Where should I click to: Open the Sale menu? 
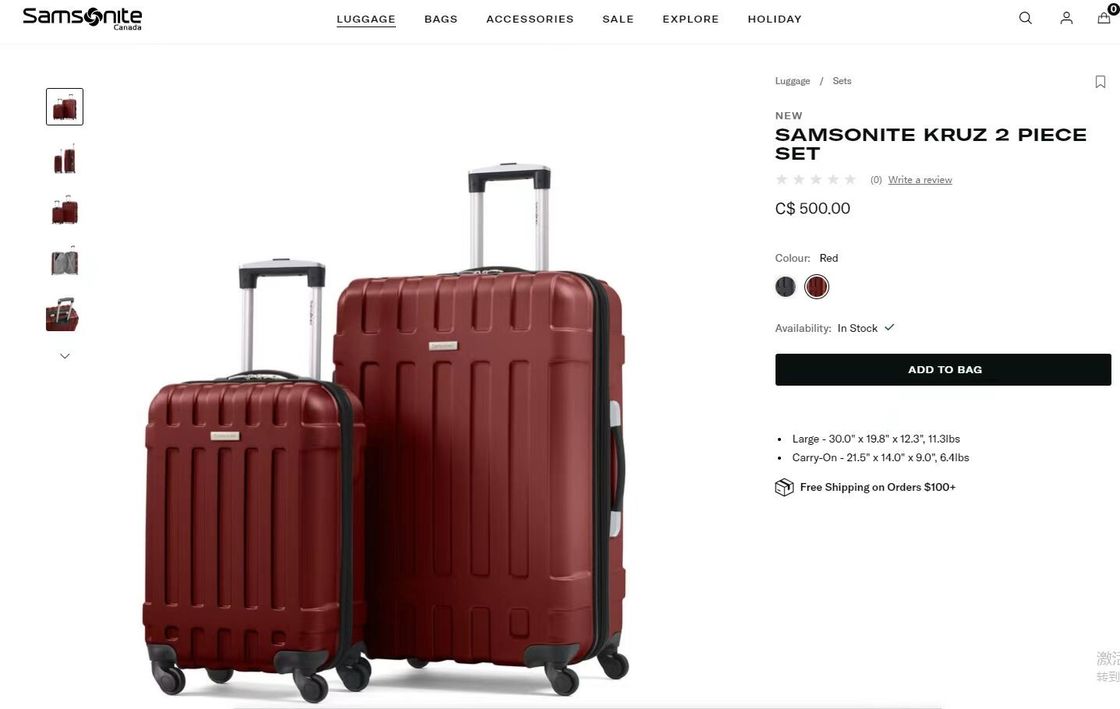coord(618,19)
